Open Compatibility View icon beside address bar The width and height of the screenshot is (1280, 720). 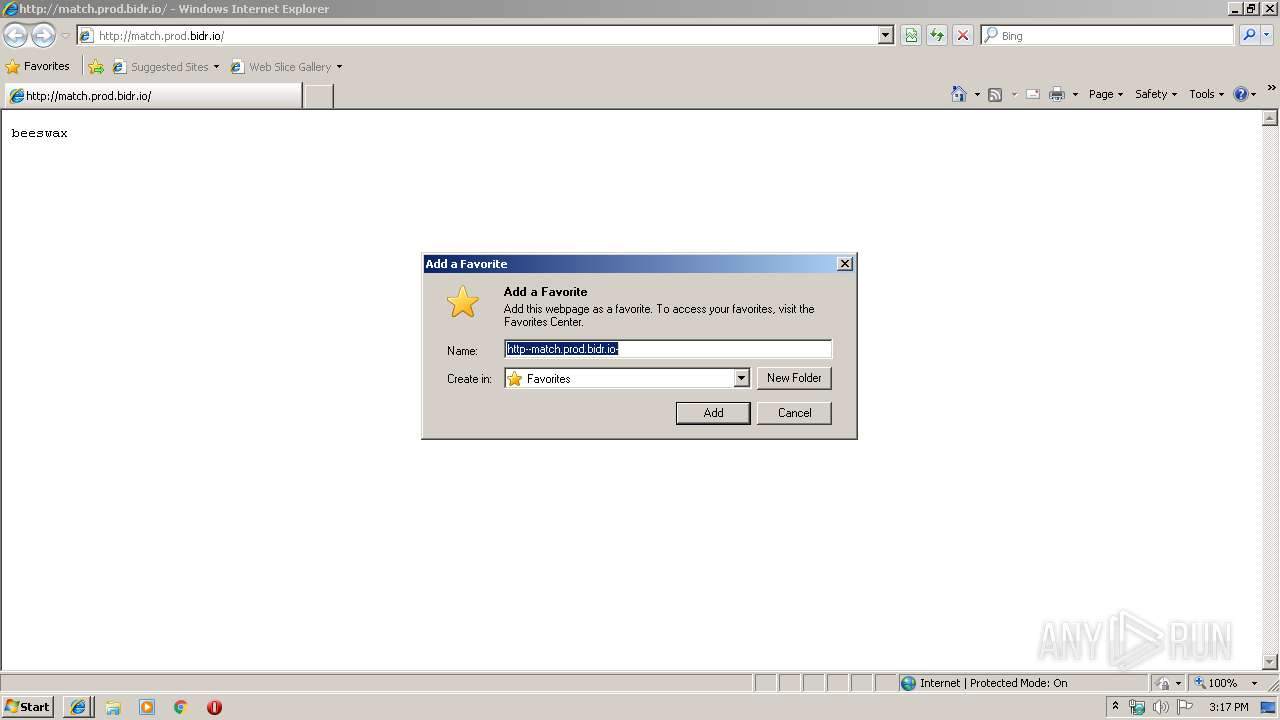pyautogui.click(x=911, y=36)
